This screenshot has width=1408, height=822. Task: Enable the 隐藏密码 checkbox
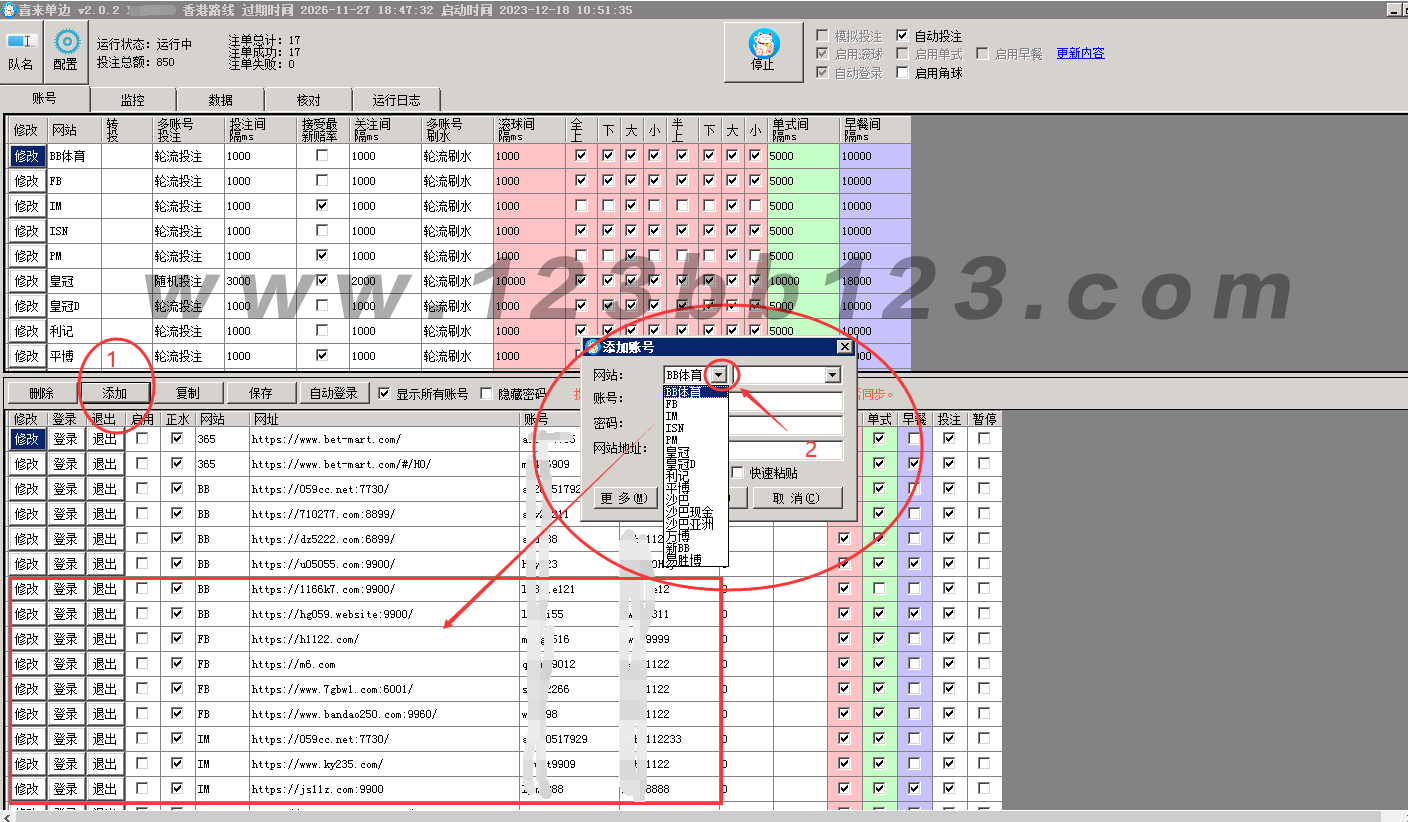487,394
